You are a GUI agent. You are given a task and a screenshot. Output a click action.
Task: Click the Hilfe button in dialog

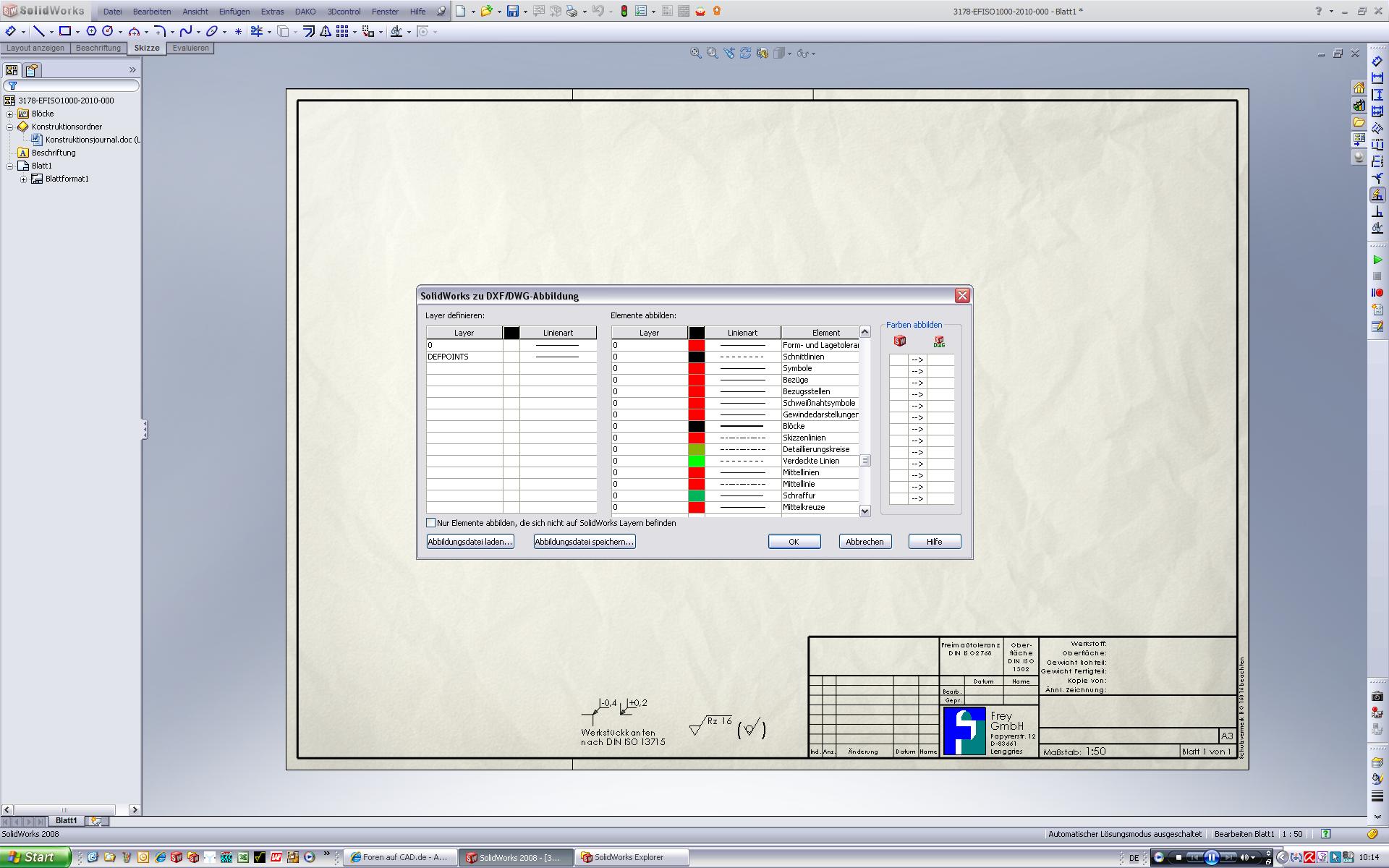click(x=935, y=542)
